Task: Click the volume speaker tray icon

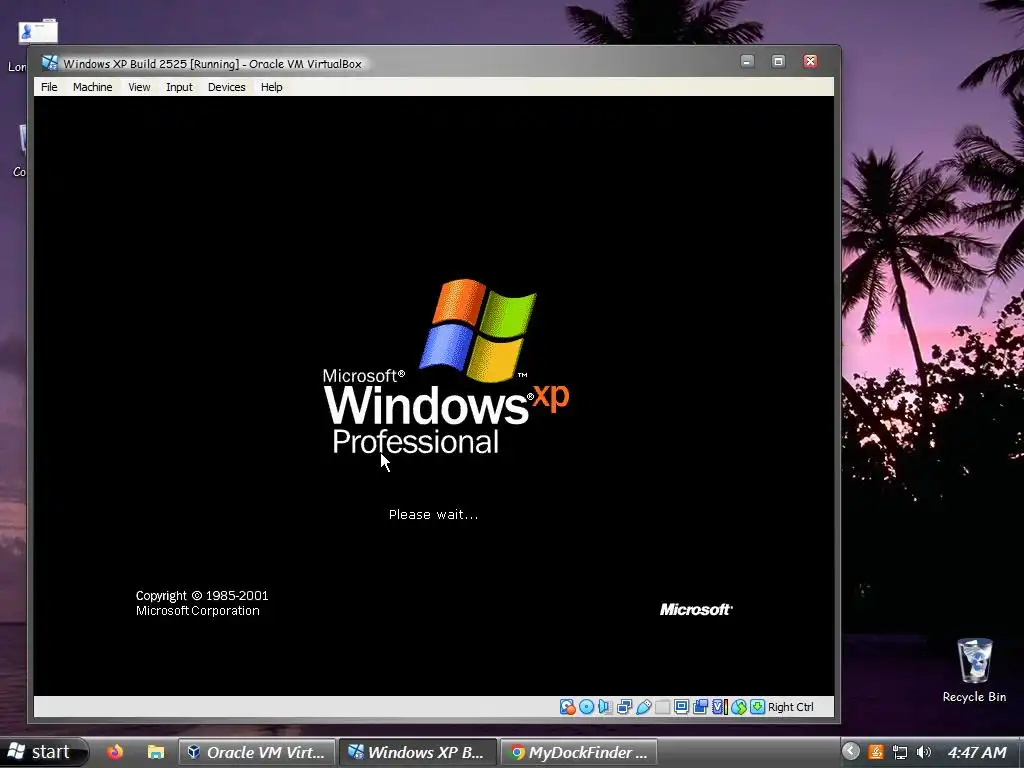Action: (923, 752)
